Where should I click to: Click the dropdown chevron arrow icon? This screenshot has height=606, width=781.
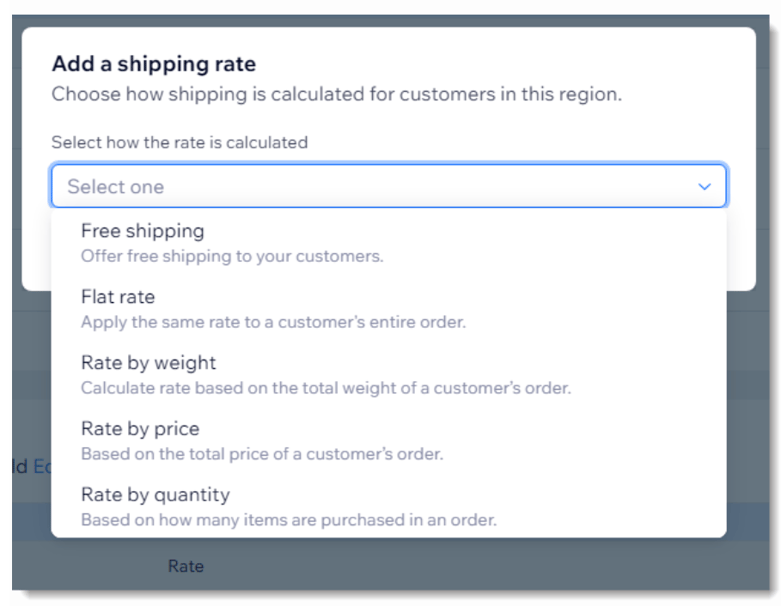click(704, 187)
